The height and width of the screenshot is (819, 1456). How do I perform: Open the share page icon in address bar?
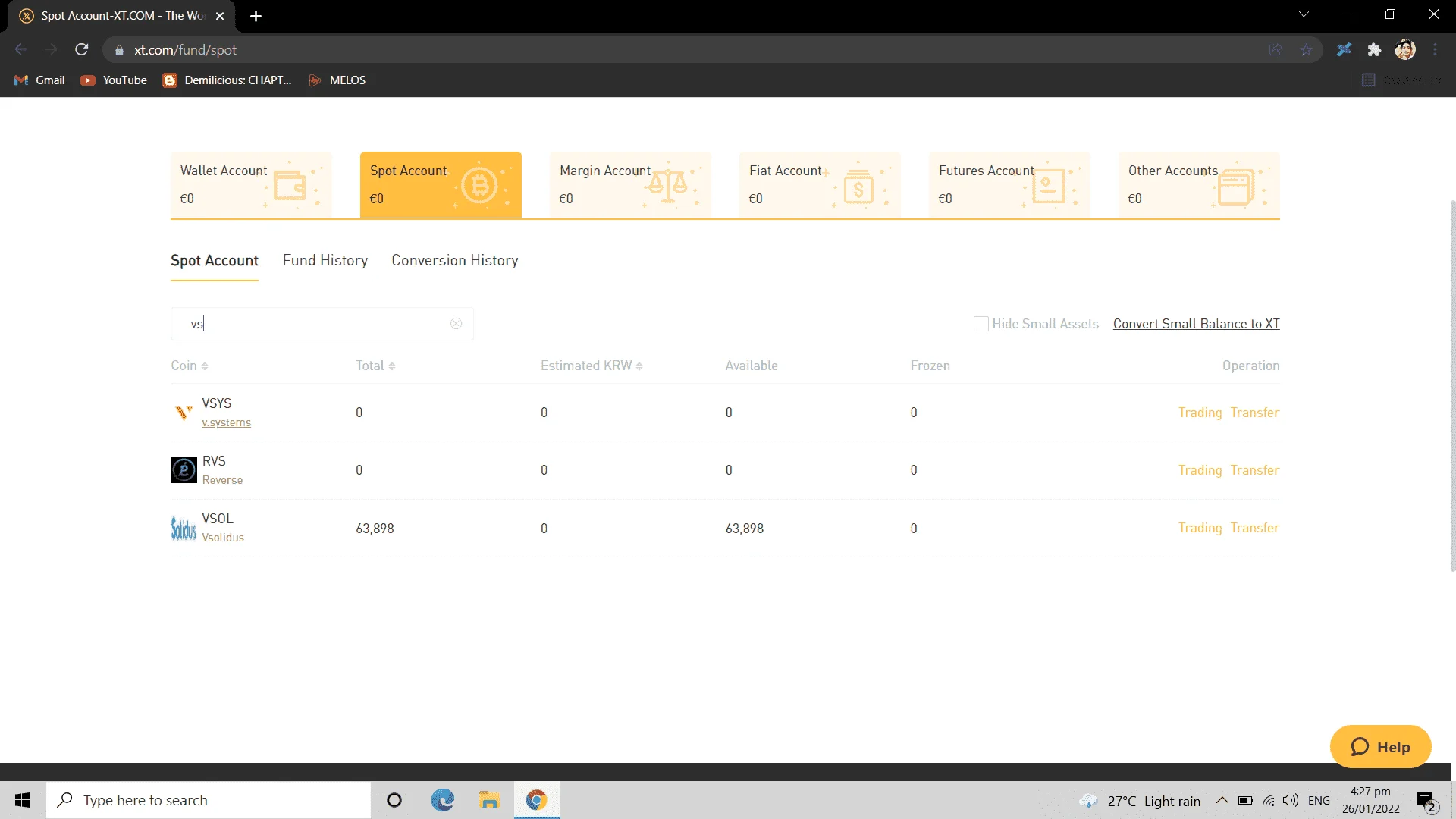1276,50
